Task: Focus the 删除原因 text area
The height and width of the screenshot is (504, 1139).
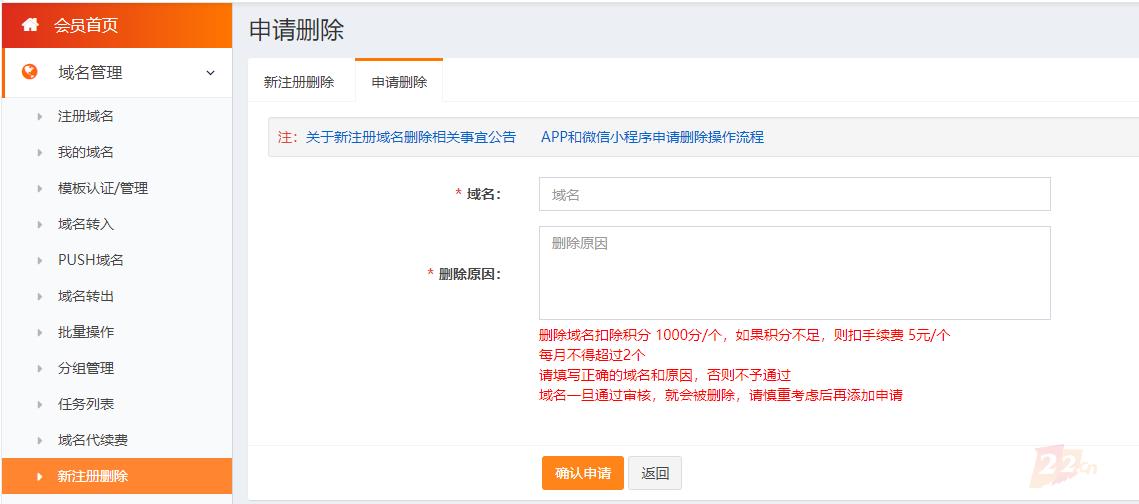Action: pyautogui.click(x=795, y=273)
